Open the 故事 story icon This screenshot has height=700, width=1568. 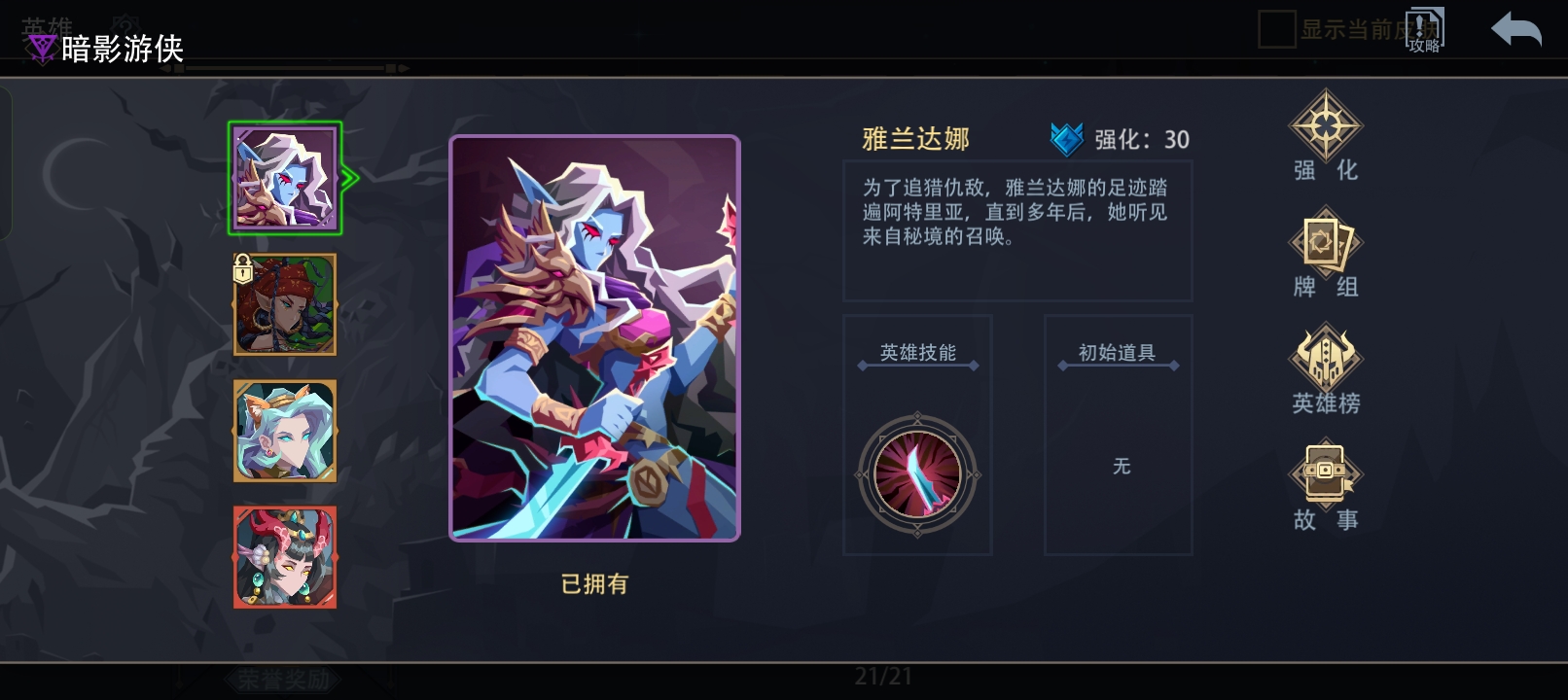tap(1325, 474)
